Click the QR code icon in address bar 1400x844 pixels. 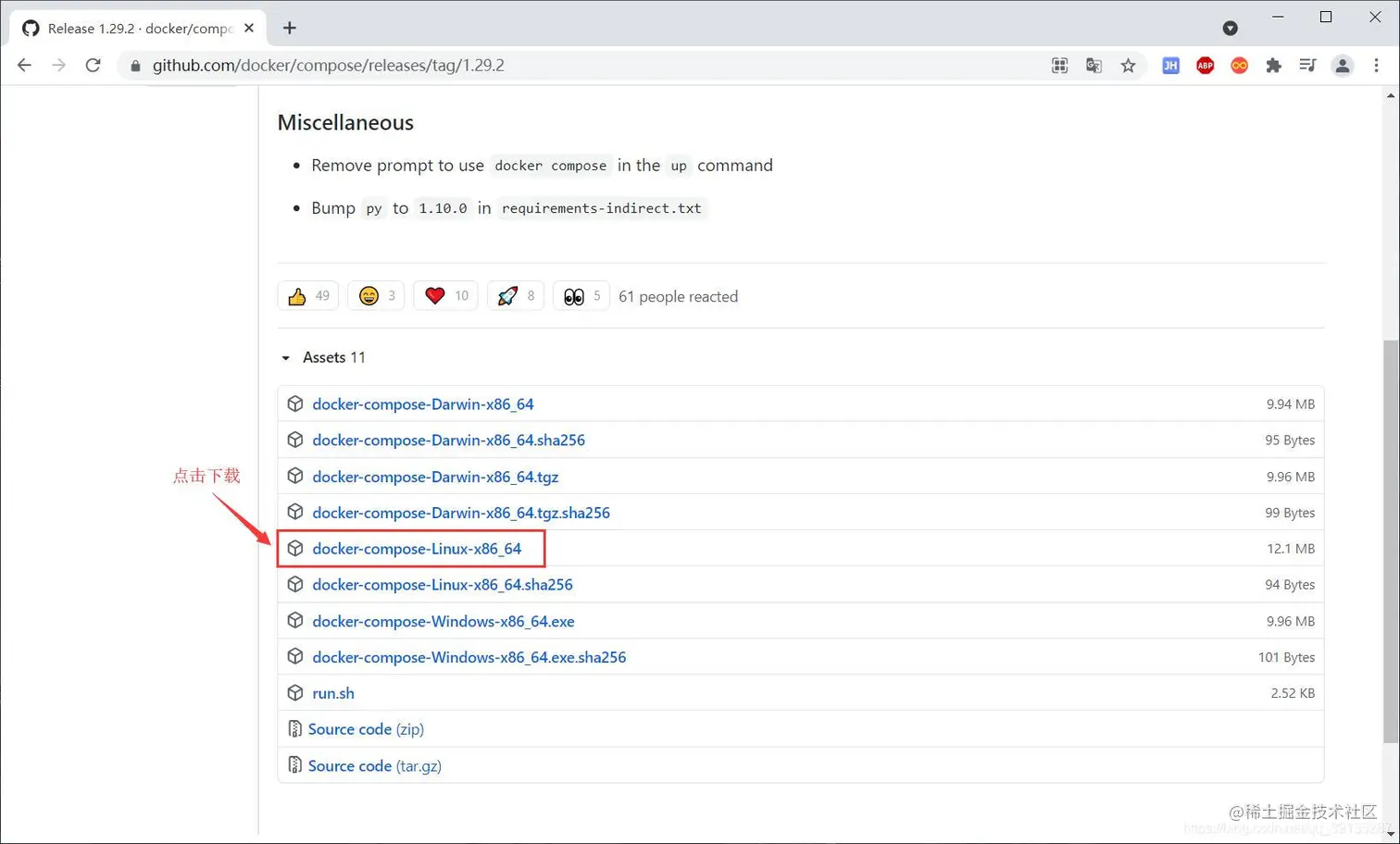tap(1059, 65)
